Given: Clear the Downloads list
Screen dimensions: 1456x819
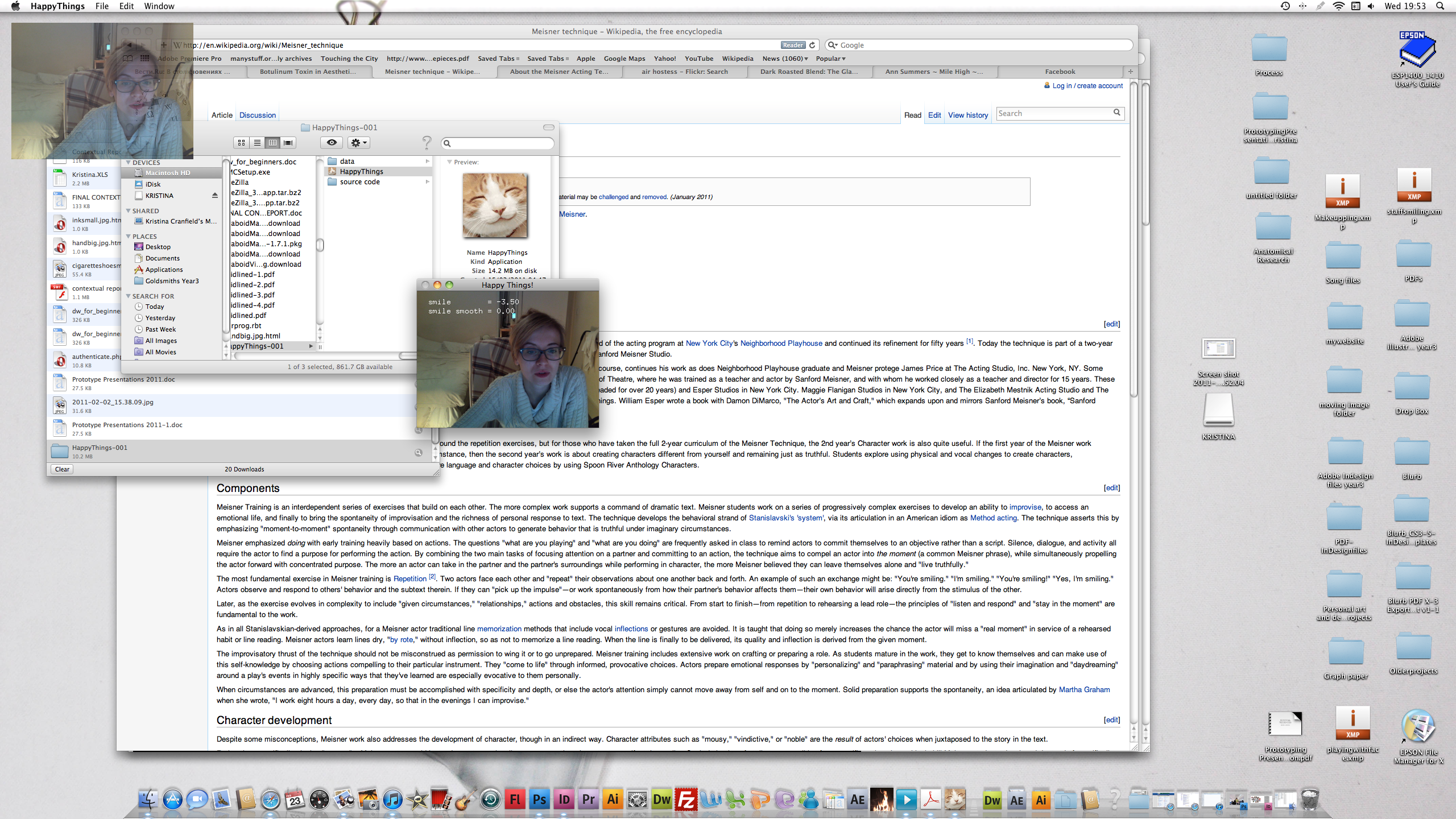Looking at the screenshot, I should [62, 469].
